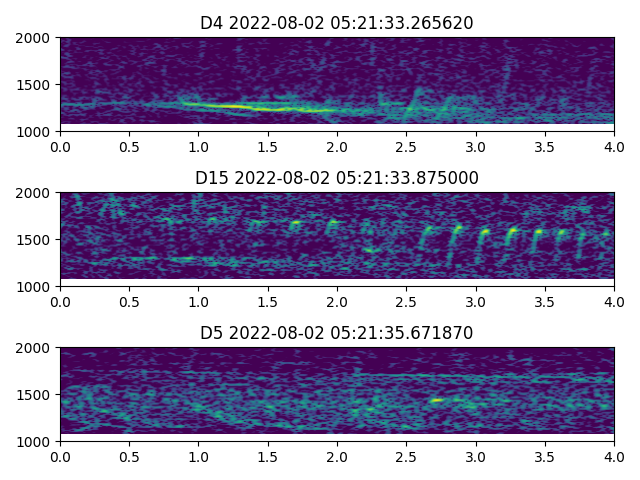
Task: Click the 1.0 x-axis tick under D15 plot
Action: click(x=198, y=301)
